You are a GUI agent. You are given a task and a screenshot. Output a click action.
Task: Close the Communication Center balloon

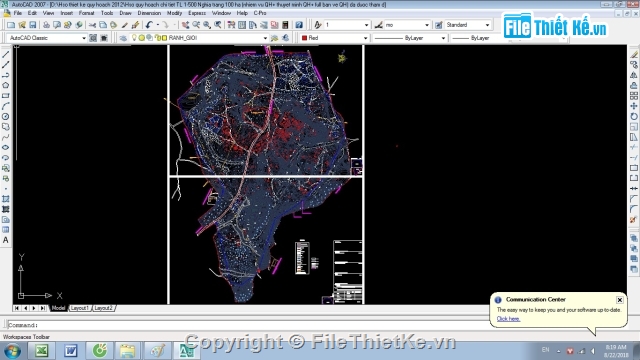[x=620, y=300]
